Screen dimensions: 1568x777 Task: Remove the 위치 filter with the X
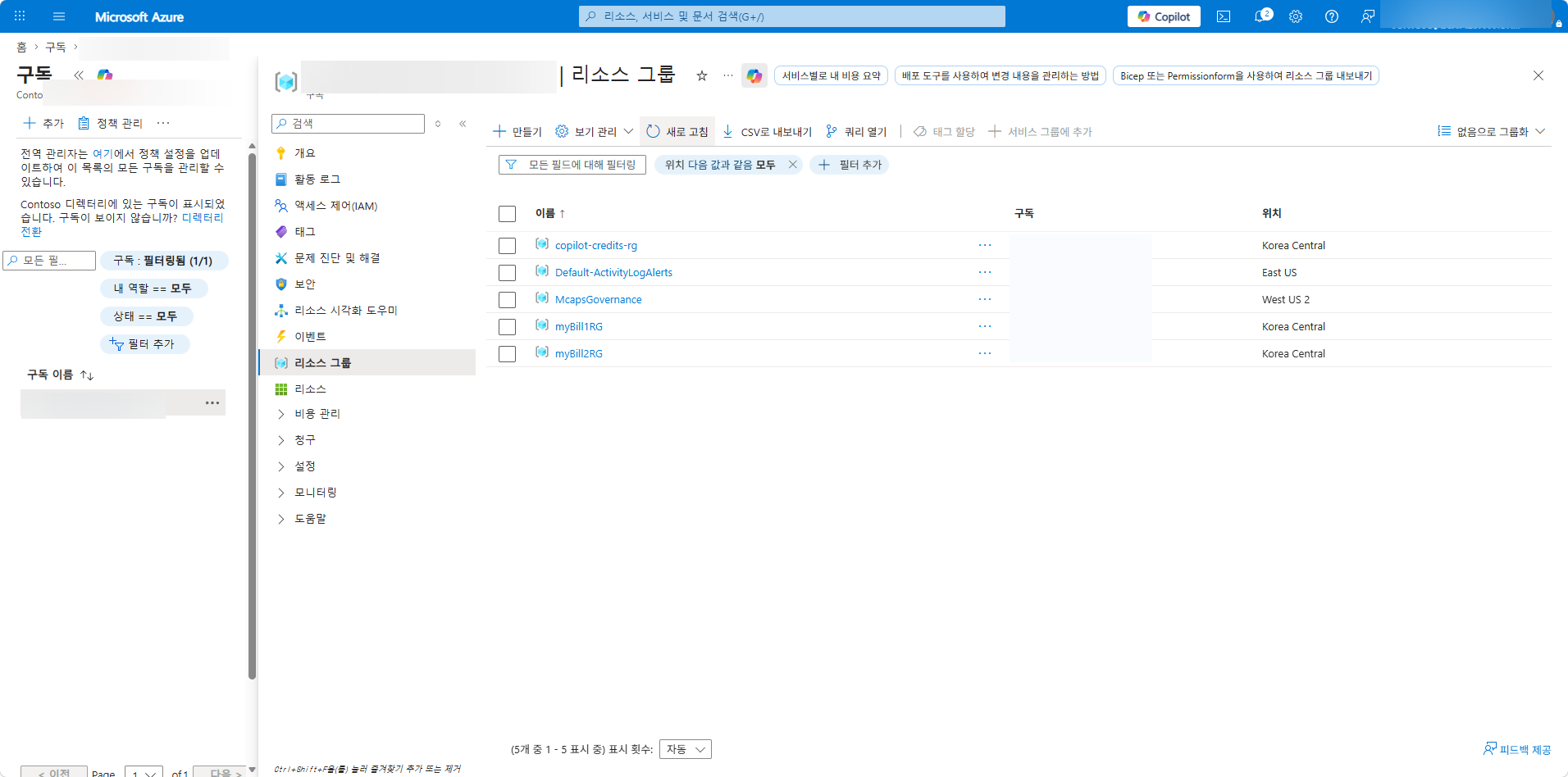[793, 165]
